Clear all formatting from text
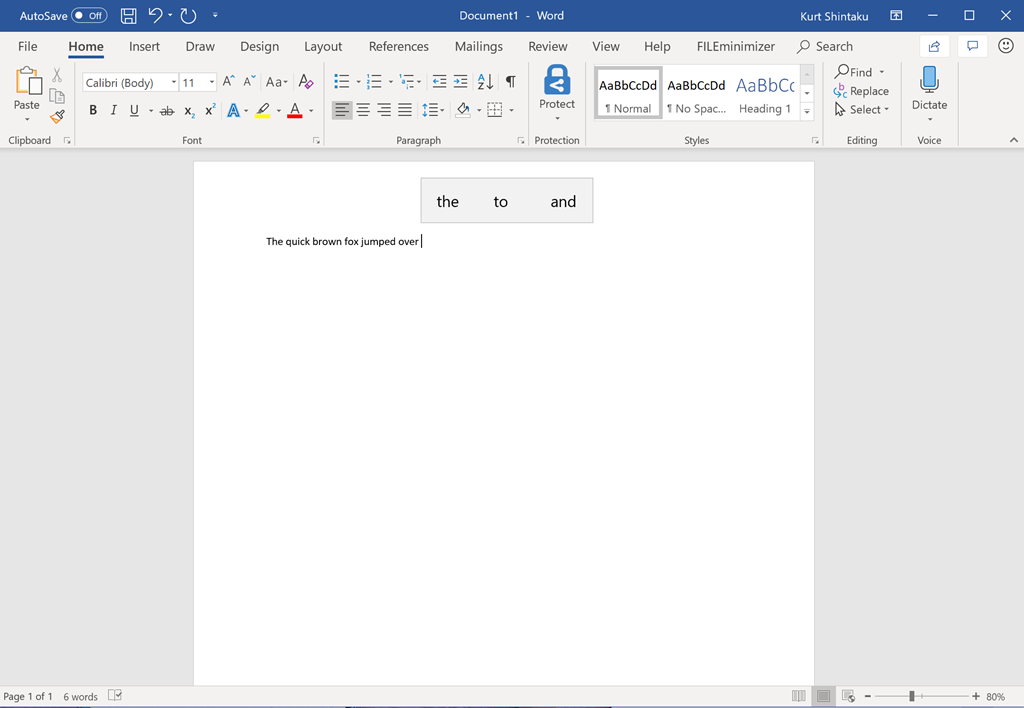This screenshot has height=708, width=1024. coord(306,82)
